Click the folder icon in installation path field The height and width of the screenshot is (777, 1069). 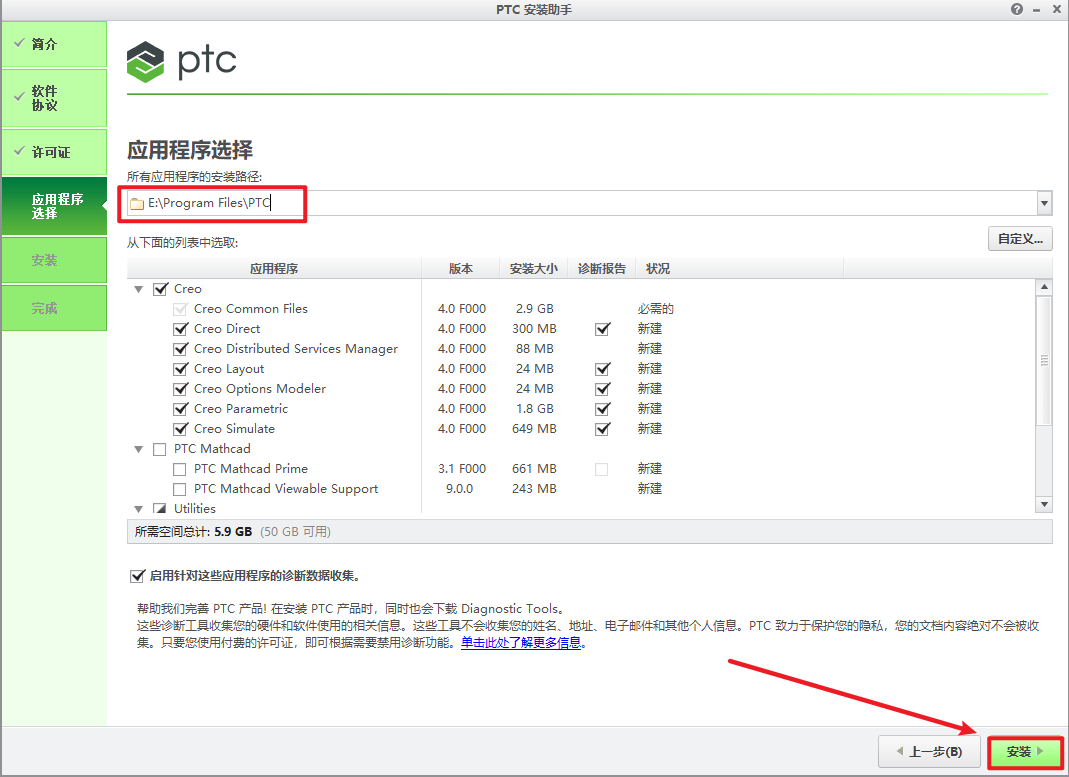136,203
